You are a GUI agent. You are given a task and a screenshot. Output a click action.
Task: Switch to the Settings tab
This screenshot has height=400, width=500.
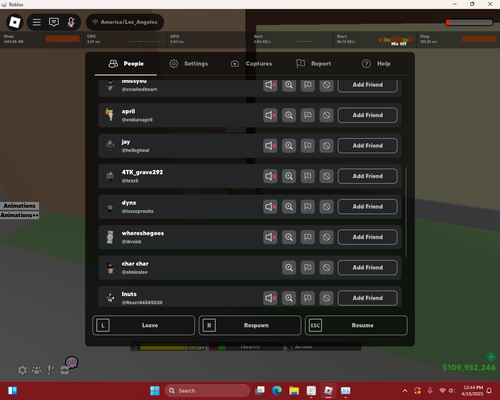pyautogui.click(x=189, y=64)
